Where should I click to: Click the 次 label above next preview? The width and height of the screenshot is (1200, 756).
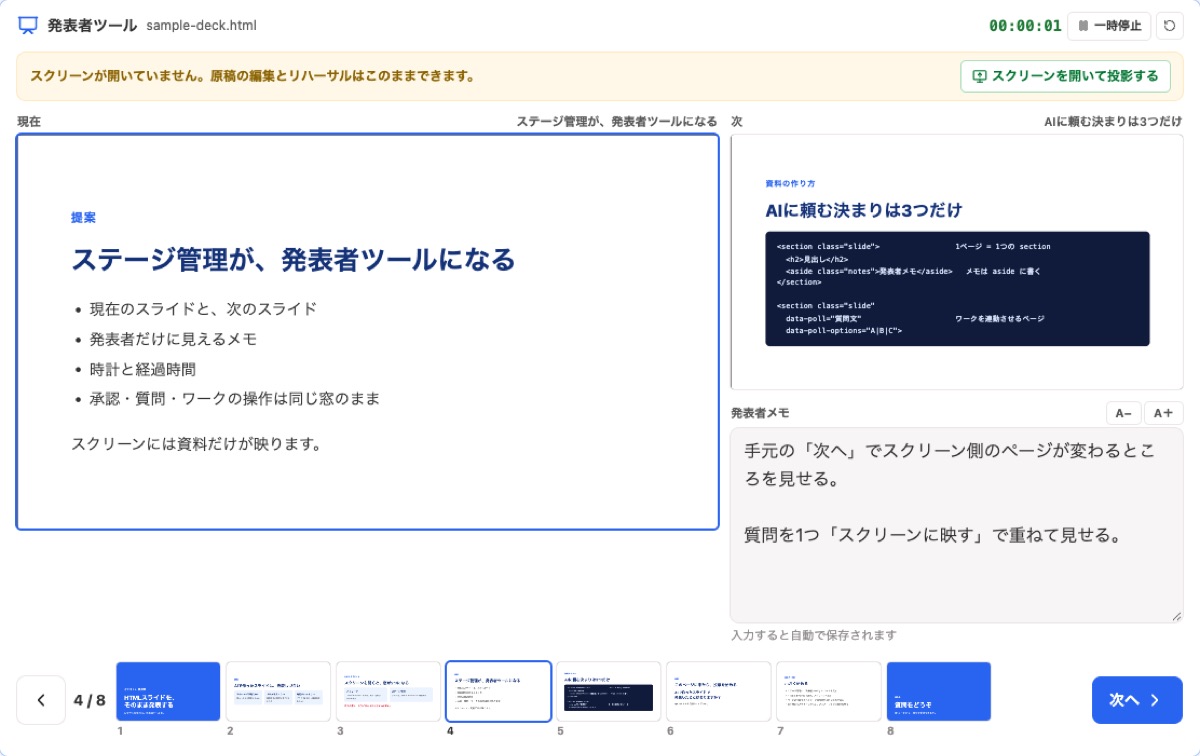click(737, 122)
